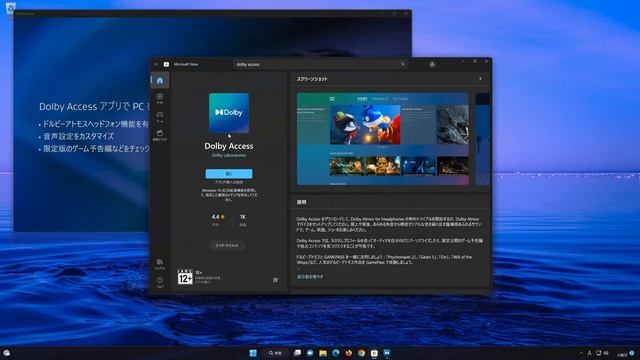Close the Dolby Access background window

point(406,13)
